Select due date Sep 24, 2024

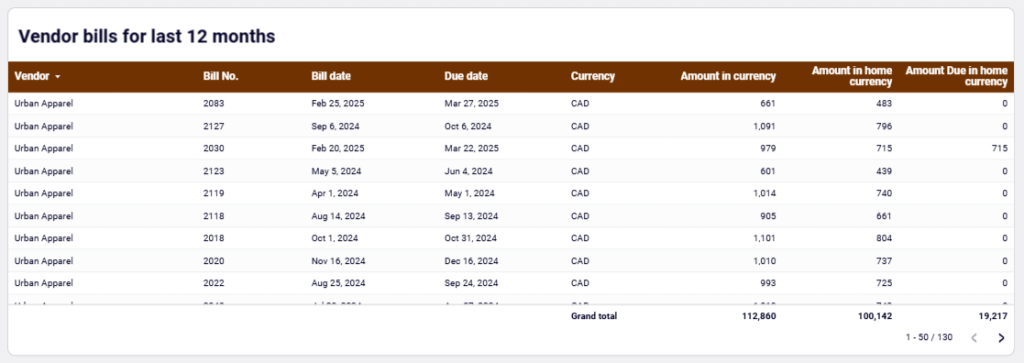pyautogui.click(x=472, y=283)
